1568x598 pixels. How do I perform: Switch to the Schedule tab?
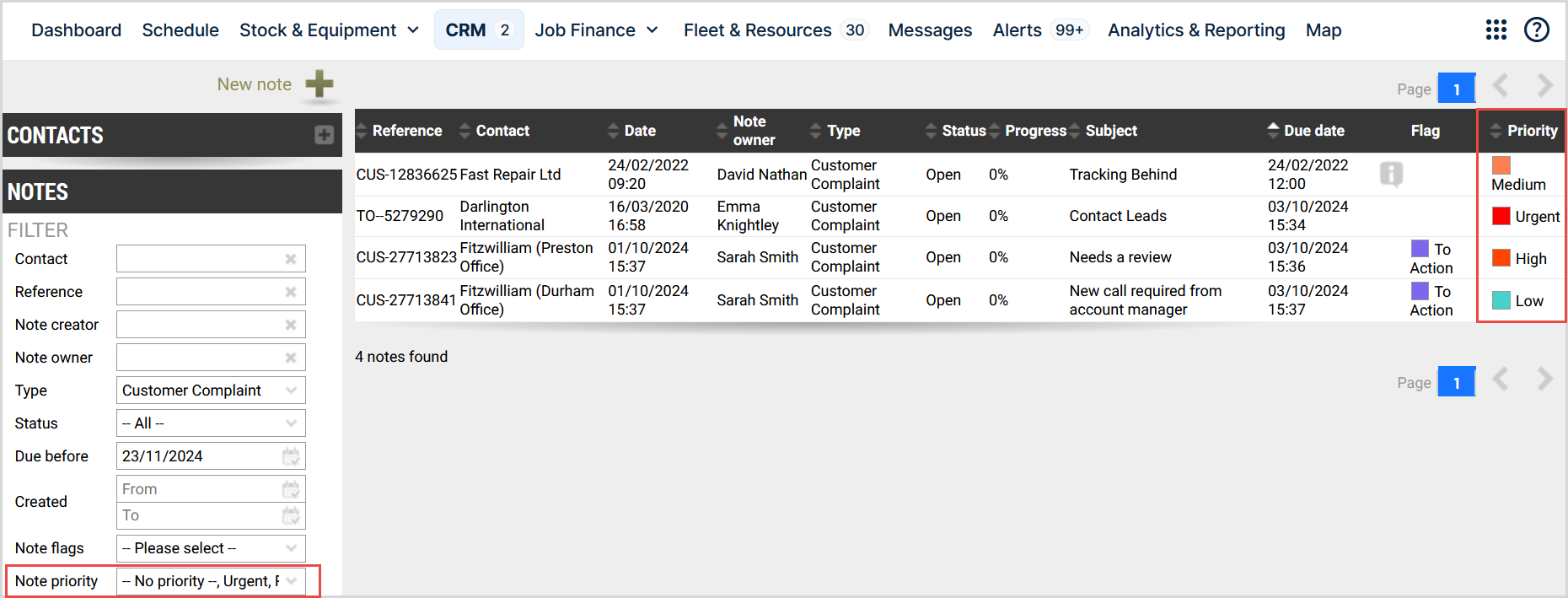point(180,30)
